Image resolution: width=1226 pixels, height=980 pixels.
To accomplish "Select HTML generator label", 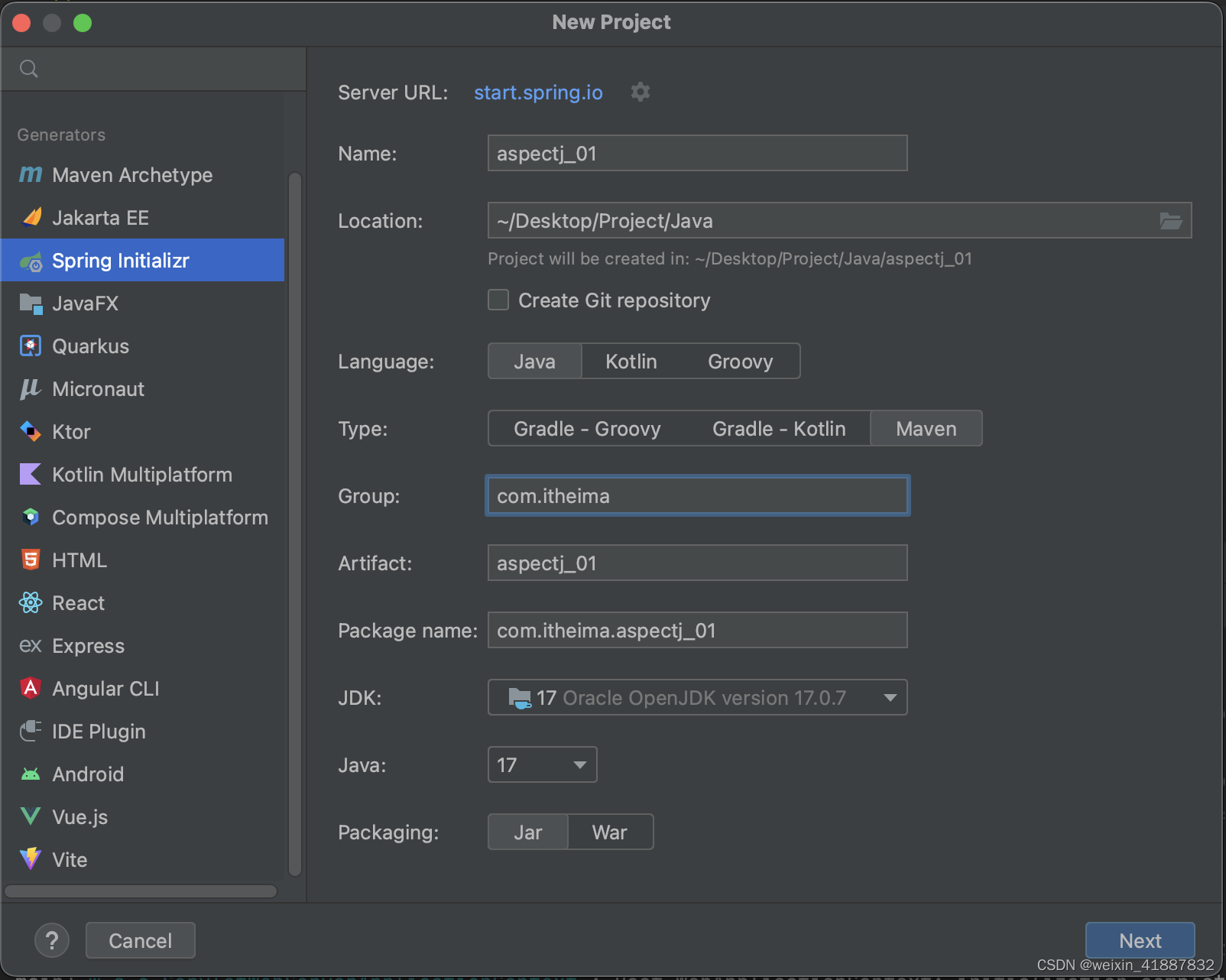I will (79, 560).
